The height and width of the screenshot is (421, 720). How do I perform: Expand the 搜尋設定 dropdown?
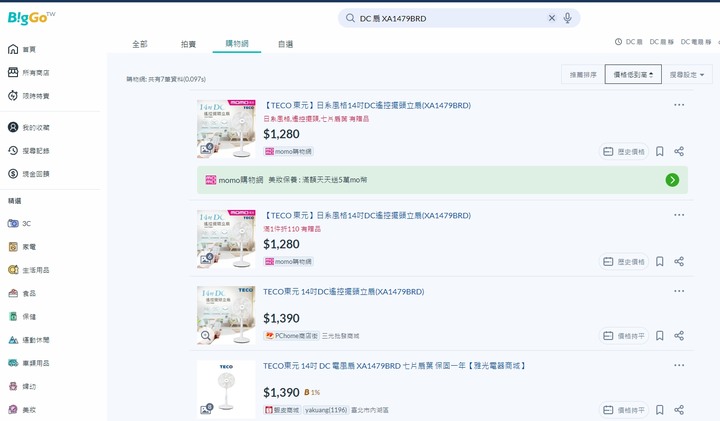coord(687,74)
